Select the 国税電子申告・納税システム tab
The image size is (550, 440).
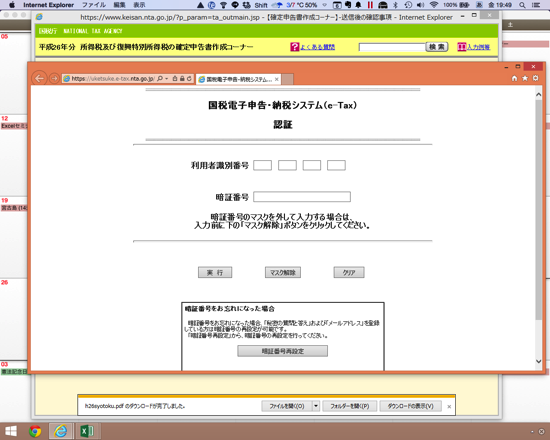pyautogui.click(x=239, y=80)
